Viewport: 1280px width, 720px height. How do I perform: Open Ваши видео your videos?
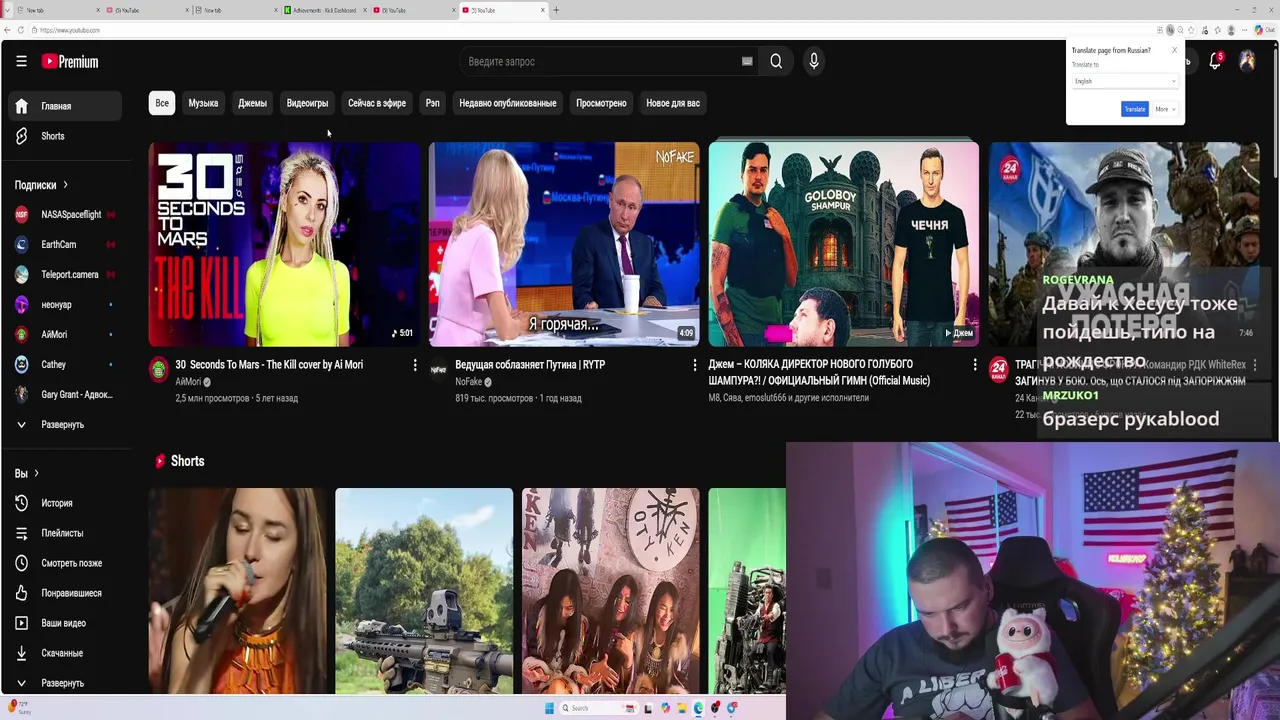coord(64,623)
